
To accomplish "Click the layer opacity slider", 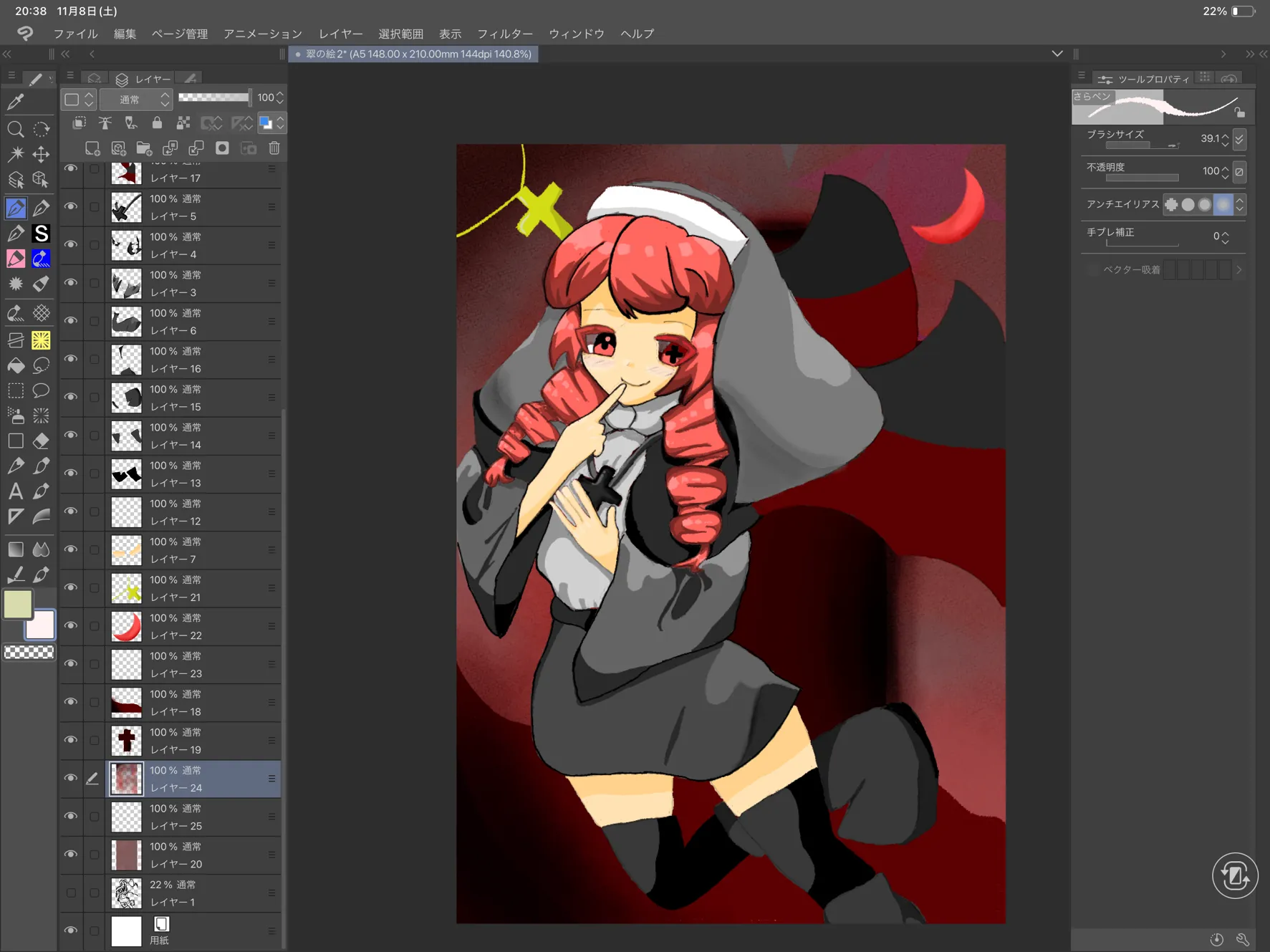I will coord(214,97).
